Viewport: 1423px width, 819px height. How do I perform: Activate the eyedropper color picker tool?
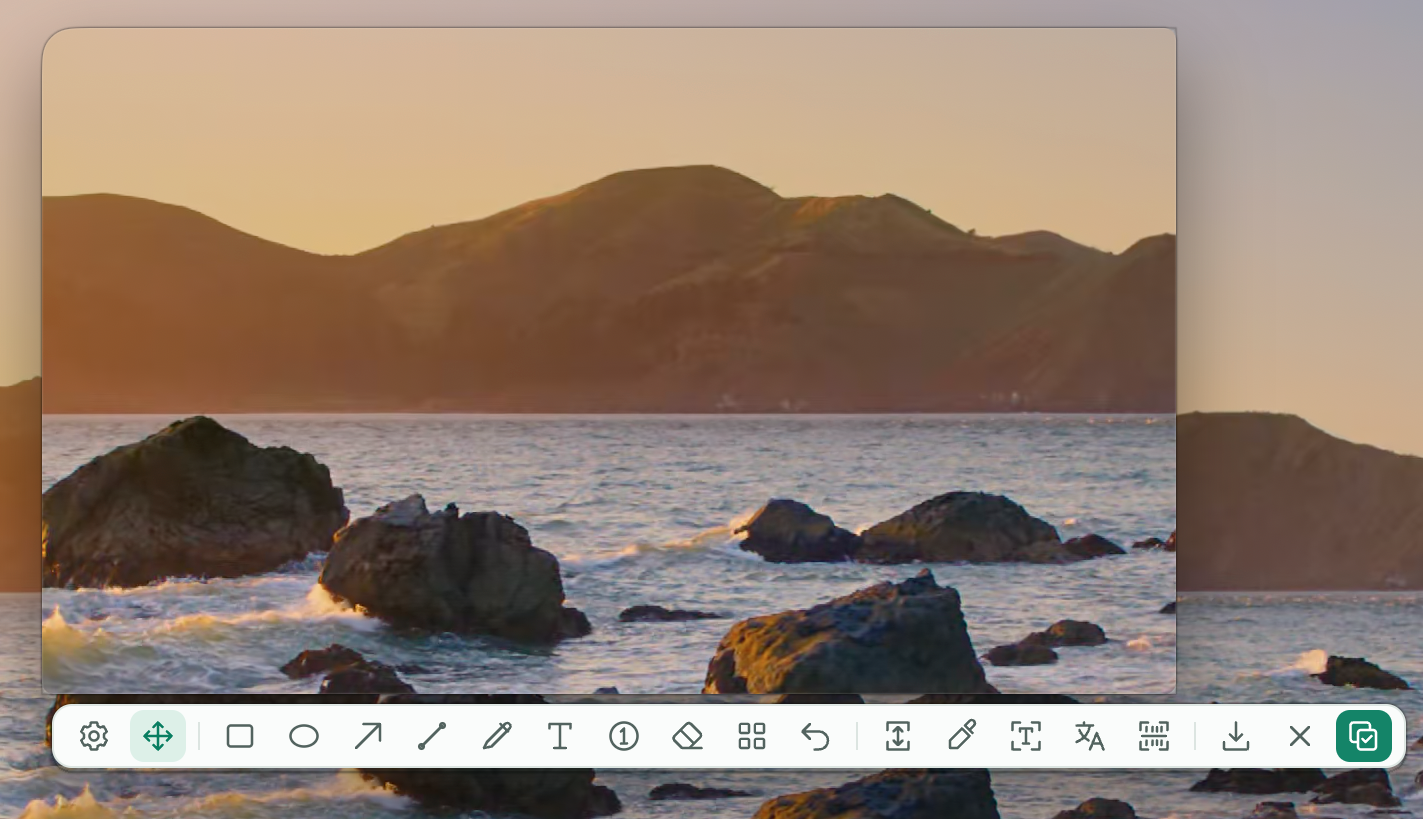tap(962, 737)
